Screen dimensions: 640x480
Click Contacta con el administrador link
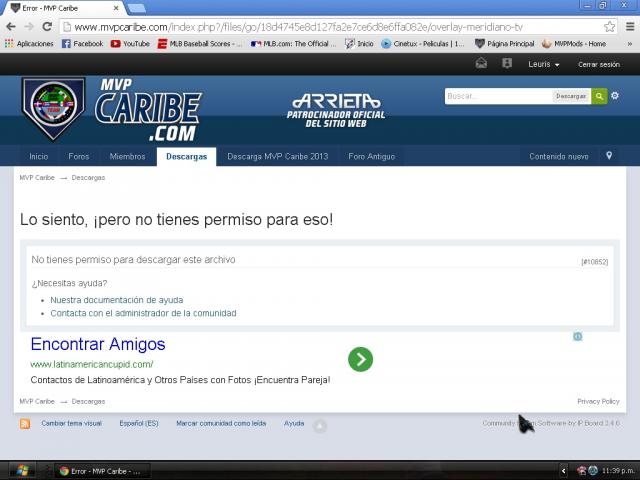pyautogui.click(x=143, y=313)
